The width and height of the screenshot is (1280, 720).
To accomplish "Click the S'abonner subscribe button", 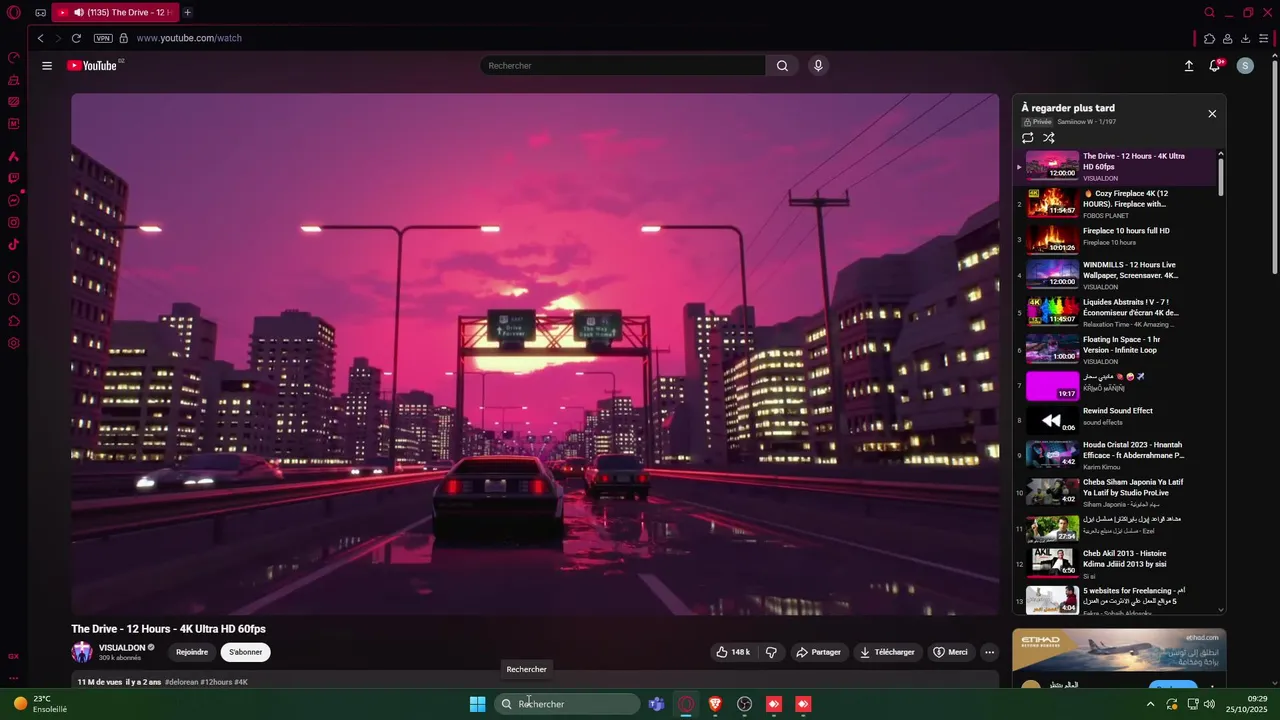I will point(245,652).
